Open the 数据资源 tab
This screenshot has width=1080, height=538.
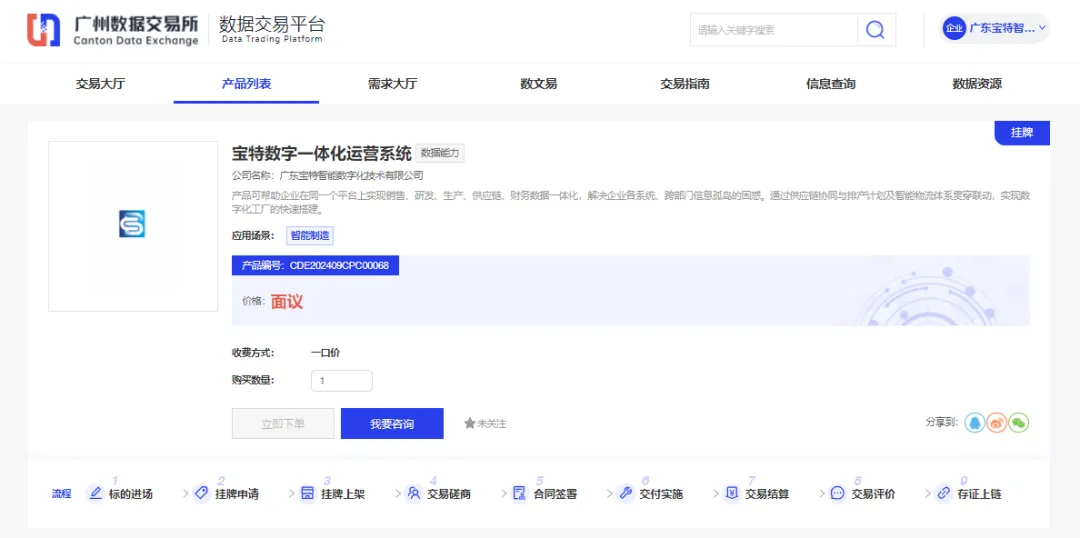tap(977, 84)
